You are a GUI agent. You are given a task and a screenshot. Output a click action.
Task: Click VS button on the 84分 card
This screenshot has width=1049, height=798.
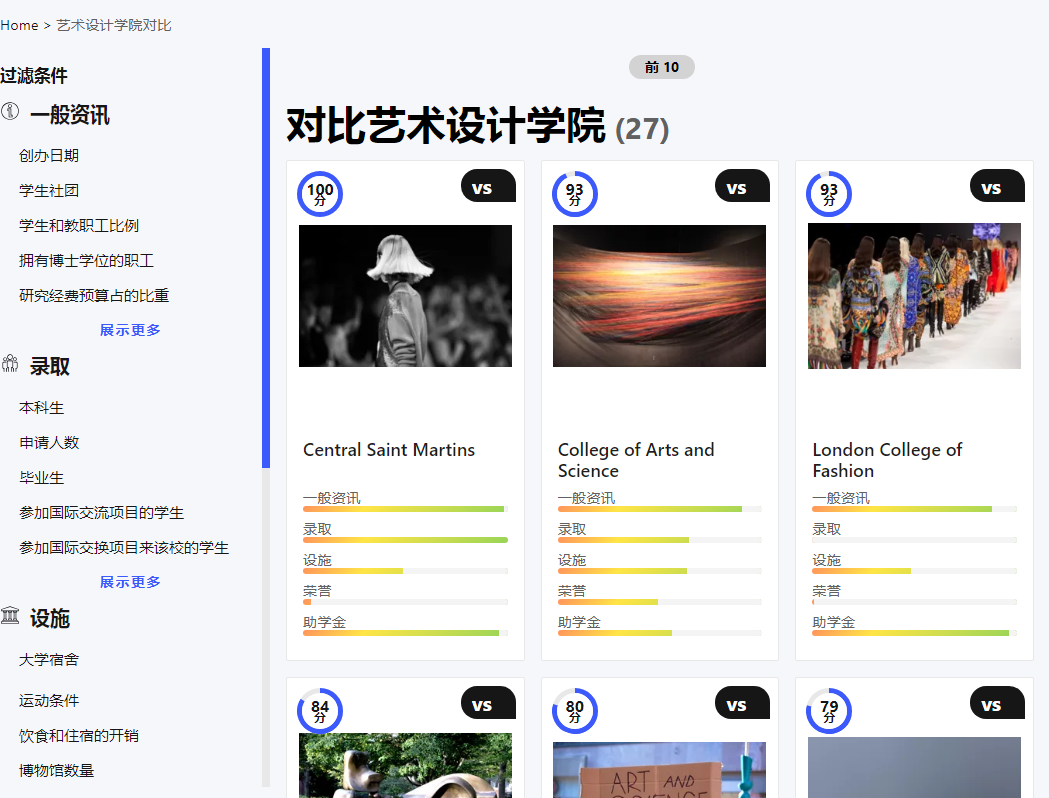(x=488, y=703)
